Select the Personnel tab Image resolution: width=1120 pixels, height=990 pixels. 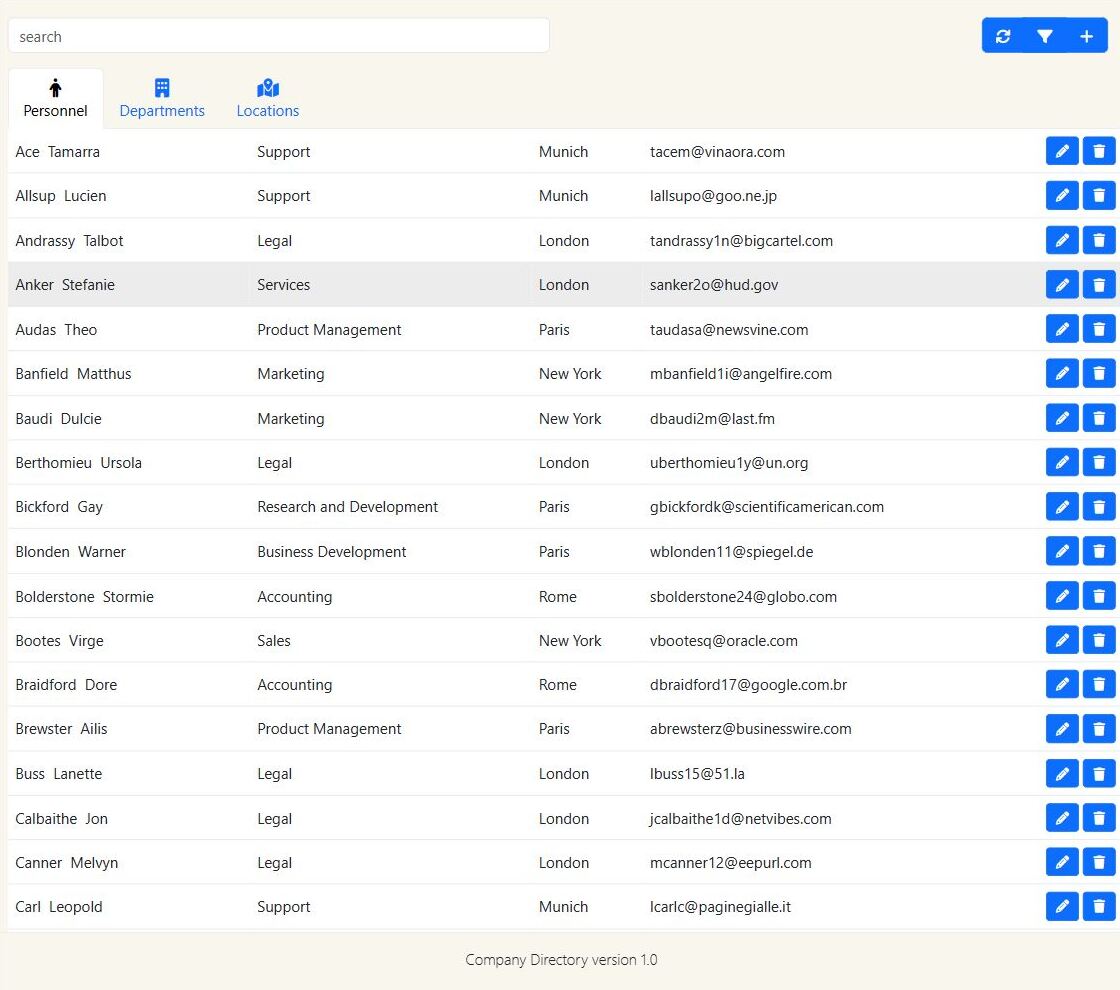pyautogui.click(x=55, y=97)
